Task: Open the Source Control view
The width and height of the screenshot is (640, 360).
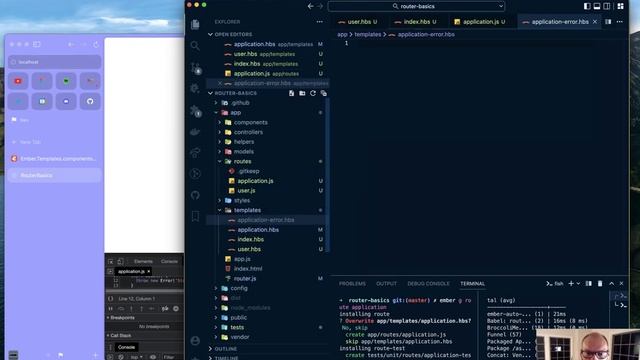Action: [196, 68]
